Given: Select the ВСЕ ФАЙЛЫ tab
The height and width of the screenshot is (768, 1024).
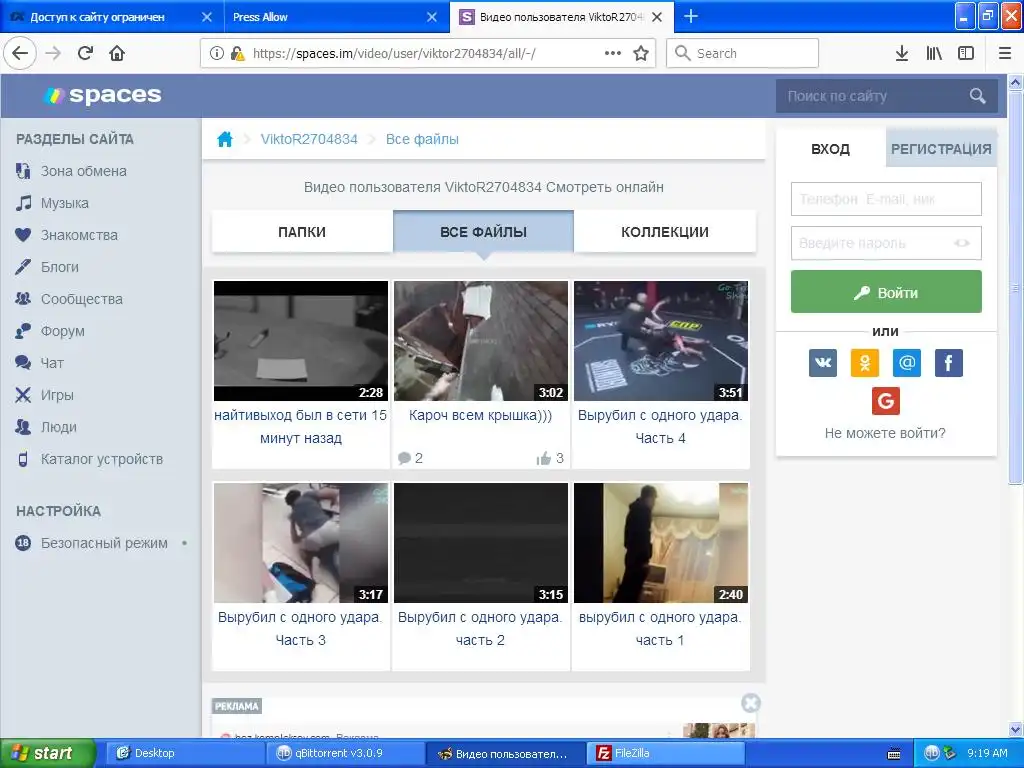Looking at the screenshot, I should click(483, 232).
